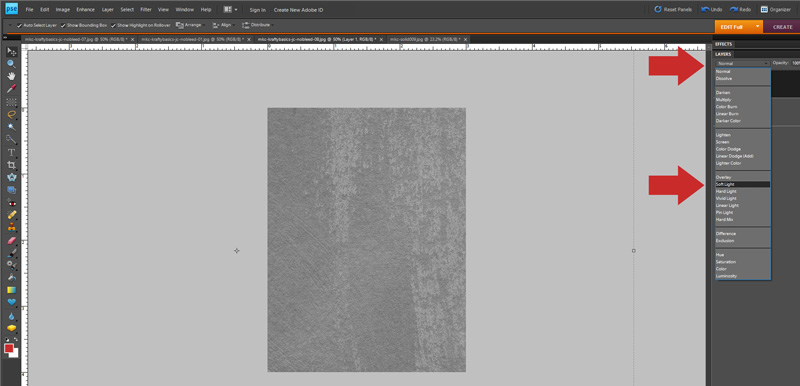
Task: Select the Horizontal Type tool
Action: [11, 152]
